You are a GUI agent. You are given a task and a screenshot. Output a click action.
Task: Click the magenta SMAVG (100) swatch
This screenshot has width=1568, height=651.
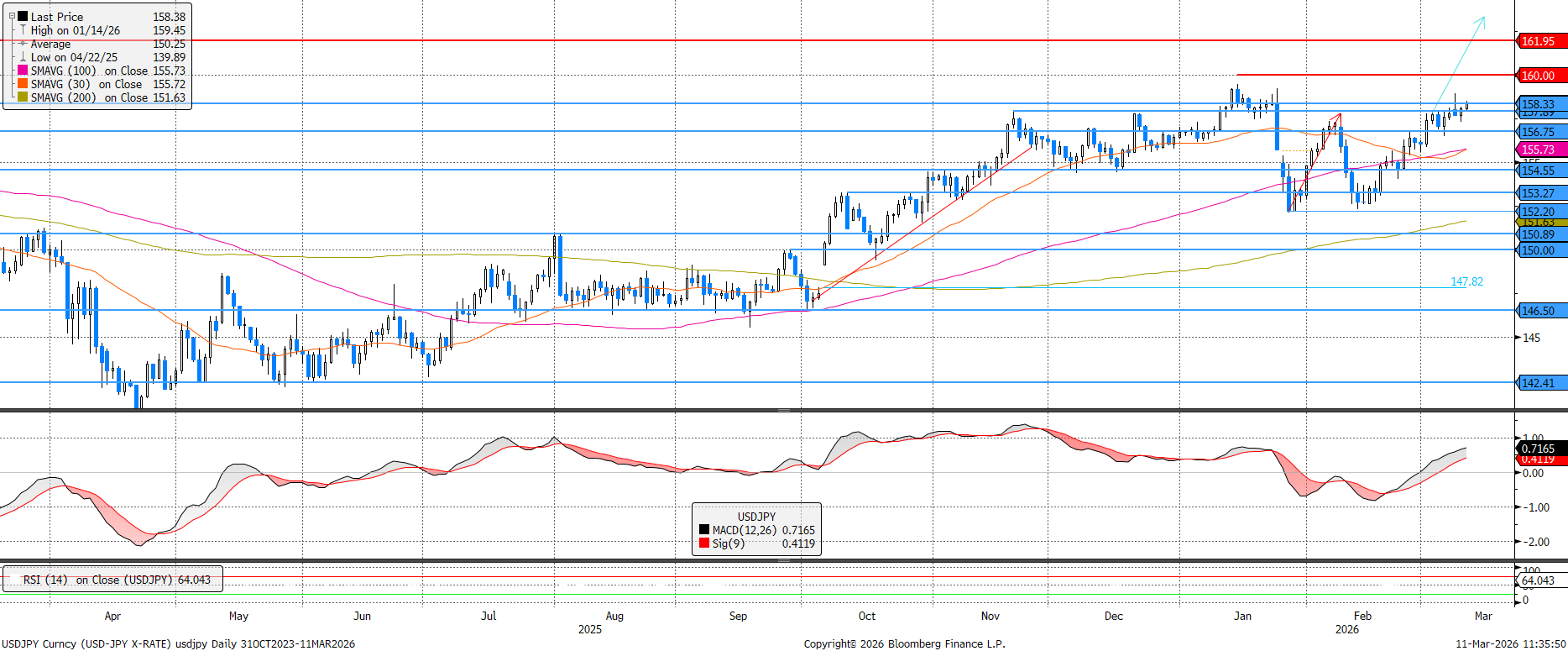(x=23, y=71)
